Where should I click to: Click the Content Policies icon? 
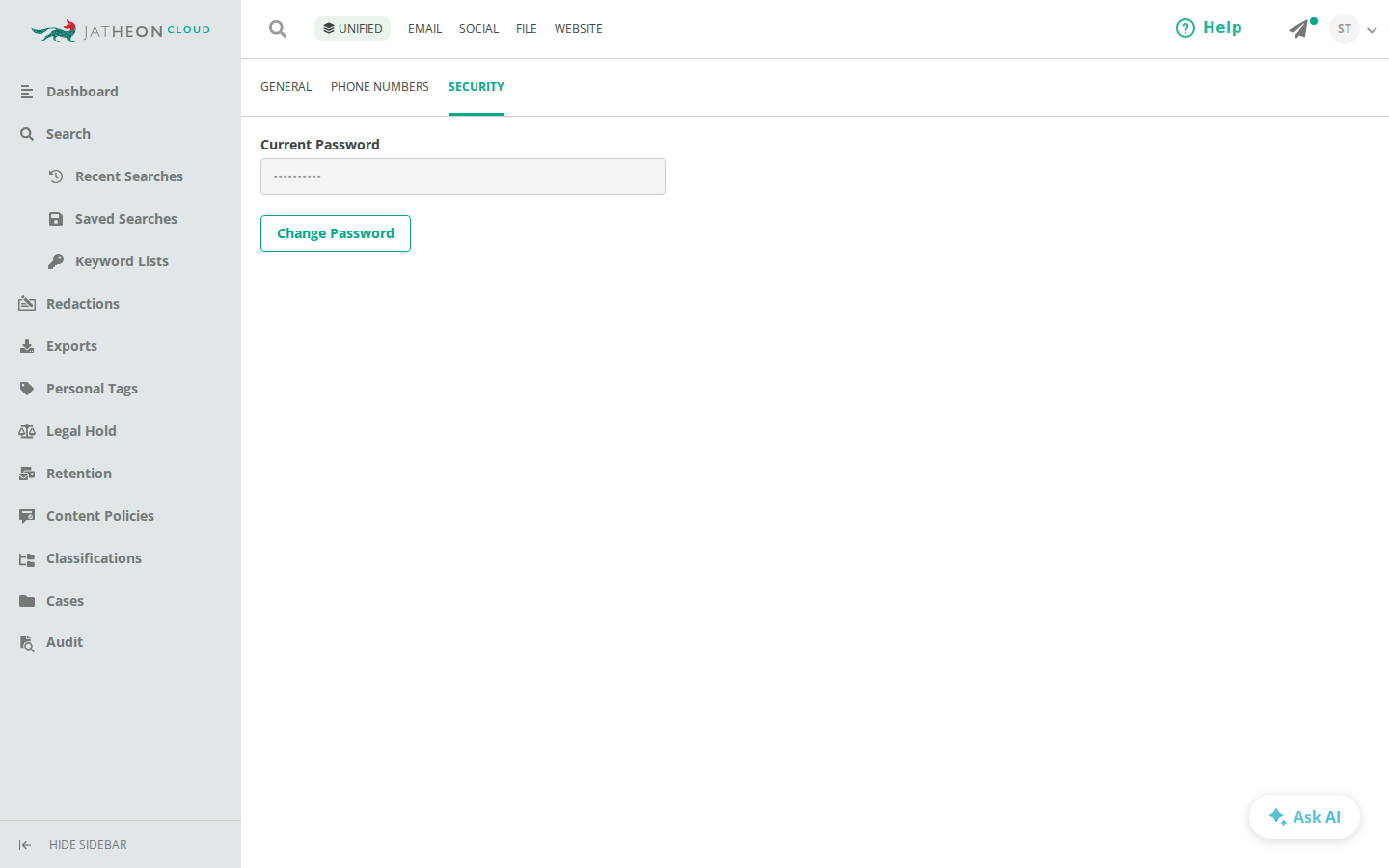point(27,516)
